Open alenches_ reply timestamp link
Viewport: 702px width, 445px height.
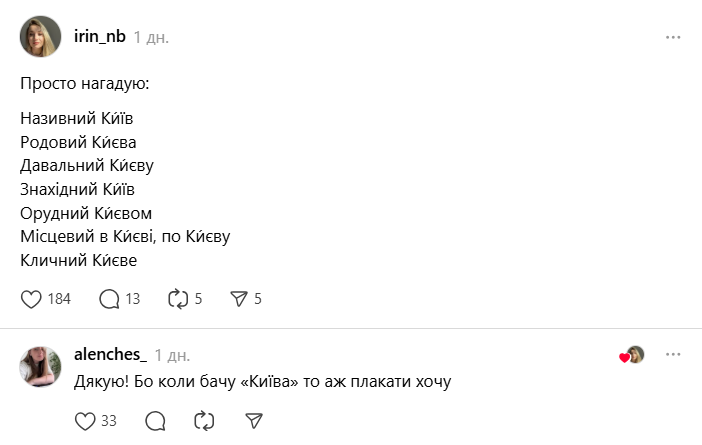click(173, 355)
